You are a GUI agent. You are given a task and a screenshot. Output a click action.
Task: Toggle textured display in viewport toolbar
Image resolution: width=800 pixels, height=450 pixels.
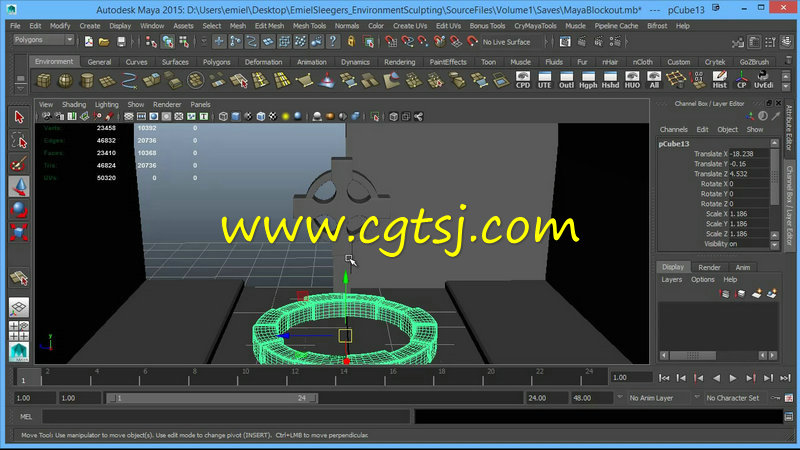coord(273,117)
